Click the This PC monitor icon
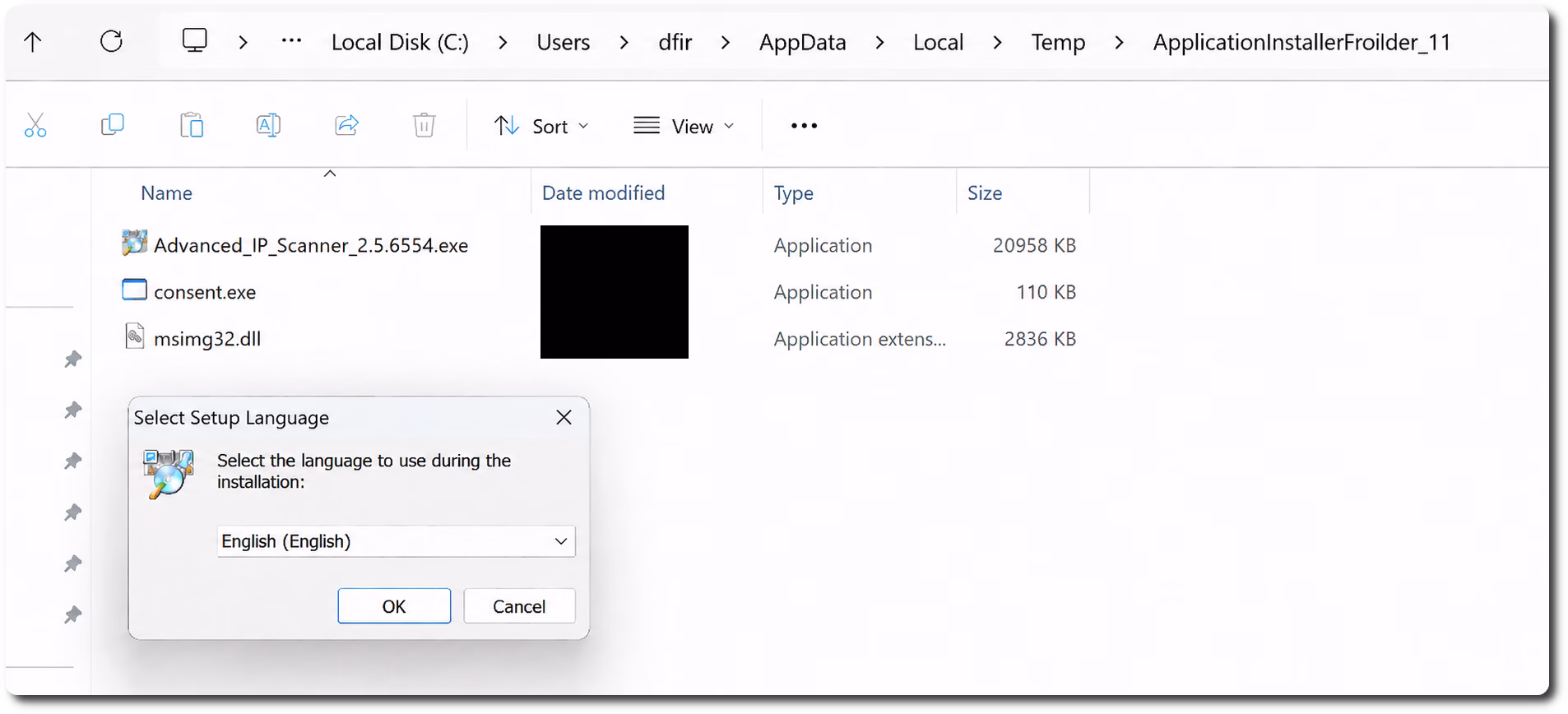Viewport: 1568px width, 714px height. pyautogui.click(x=195, y=40)
